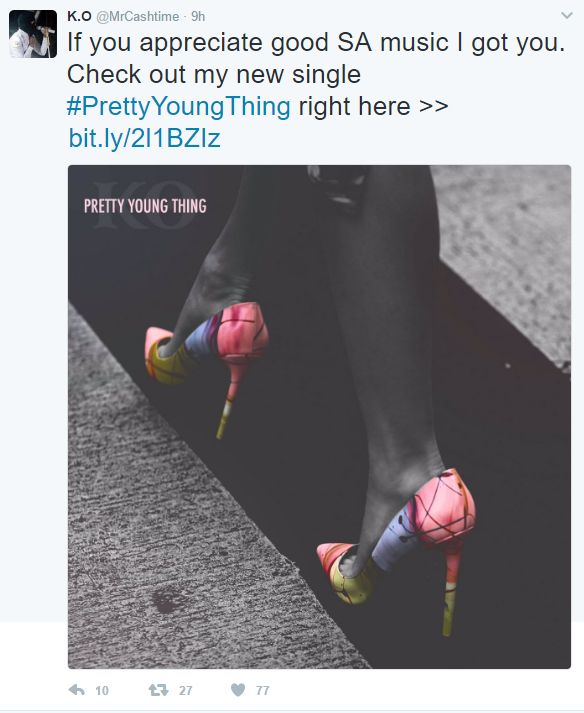Click the retweet count 27

pyautogui.click(x=186, y=691)
